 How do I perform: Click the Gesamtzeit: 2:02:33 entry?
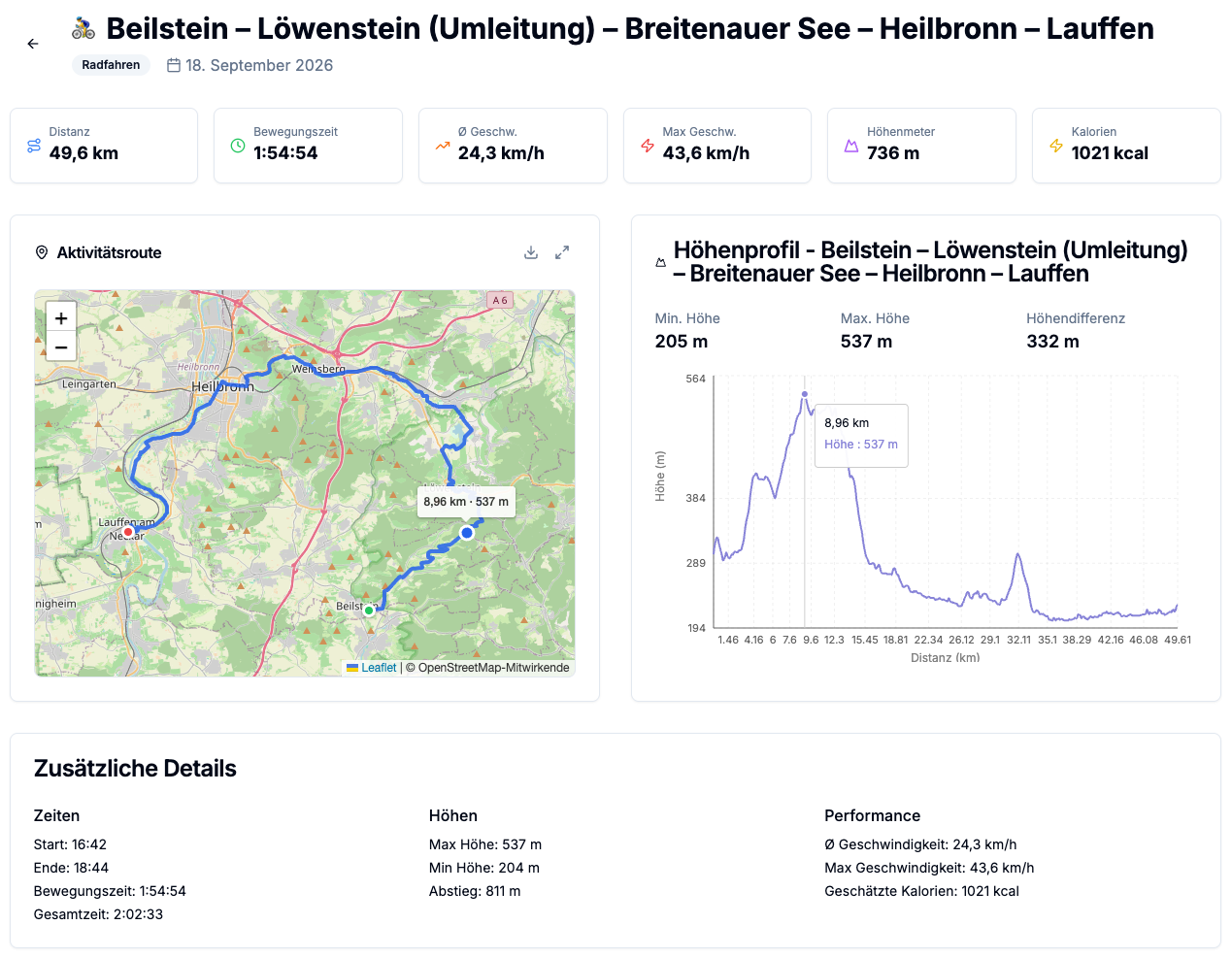(x=98, y=914)
